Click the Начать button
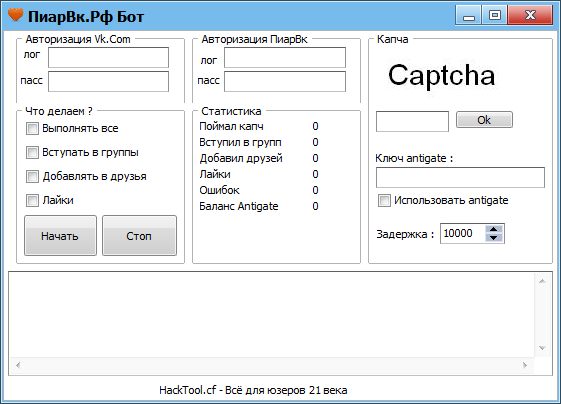The image size is (561, 404). 60,235
